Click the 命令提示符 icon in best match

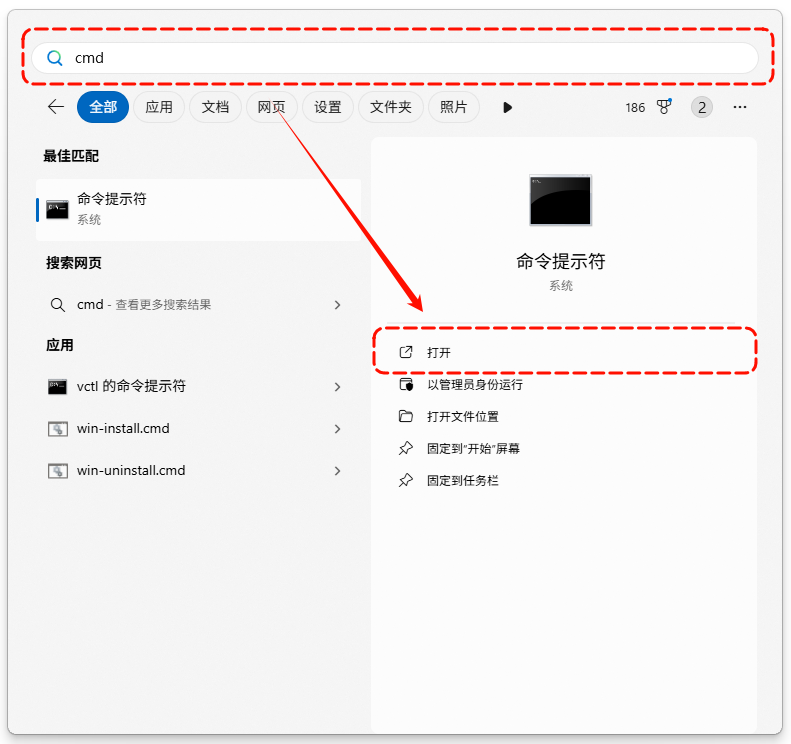57,209
